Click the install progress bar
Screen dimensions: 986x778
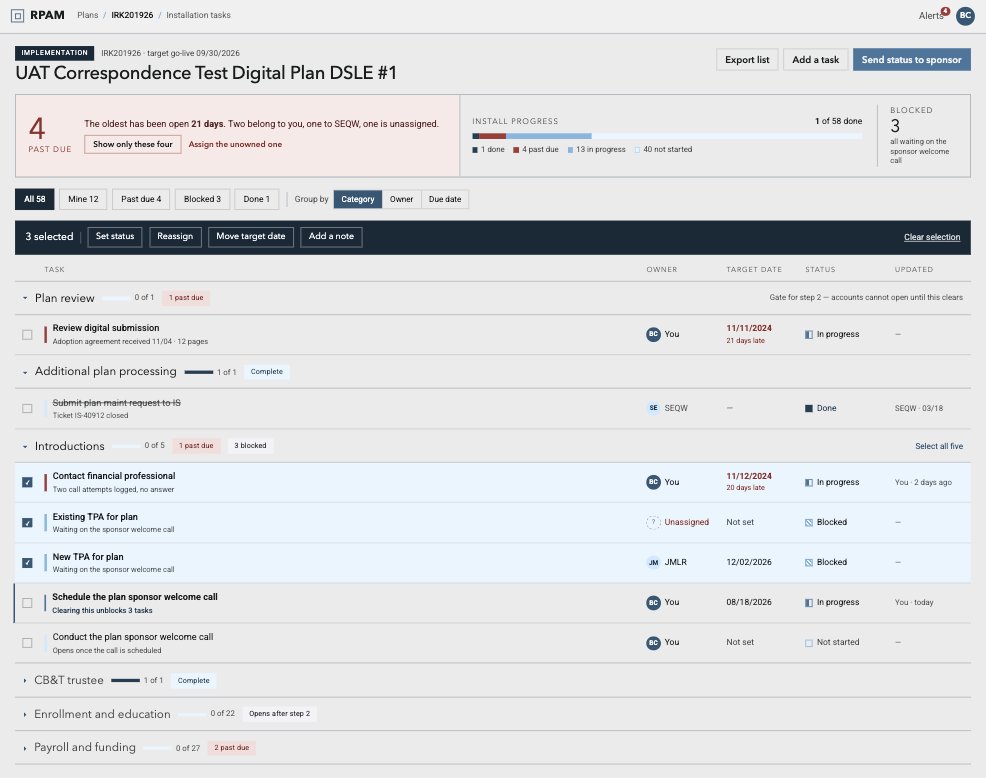click(667, 136)
